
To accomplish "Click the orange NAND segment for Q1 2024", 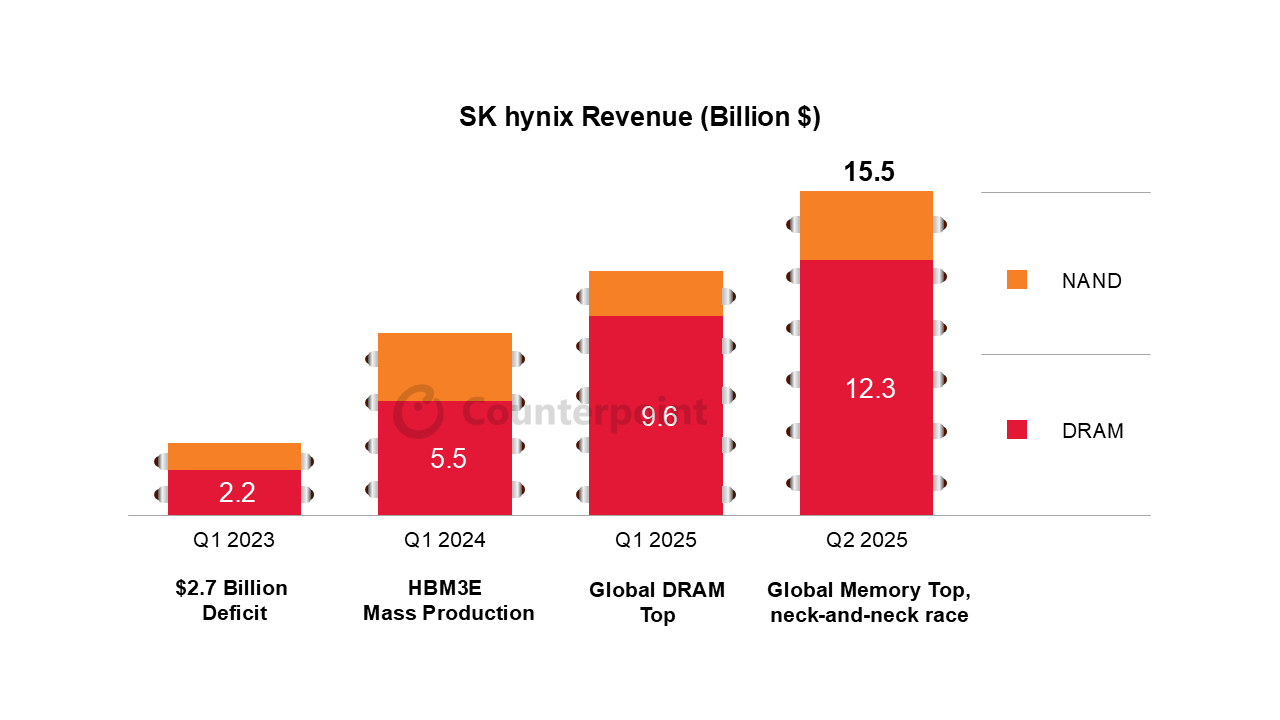I will click(x=445, y=366).
